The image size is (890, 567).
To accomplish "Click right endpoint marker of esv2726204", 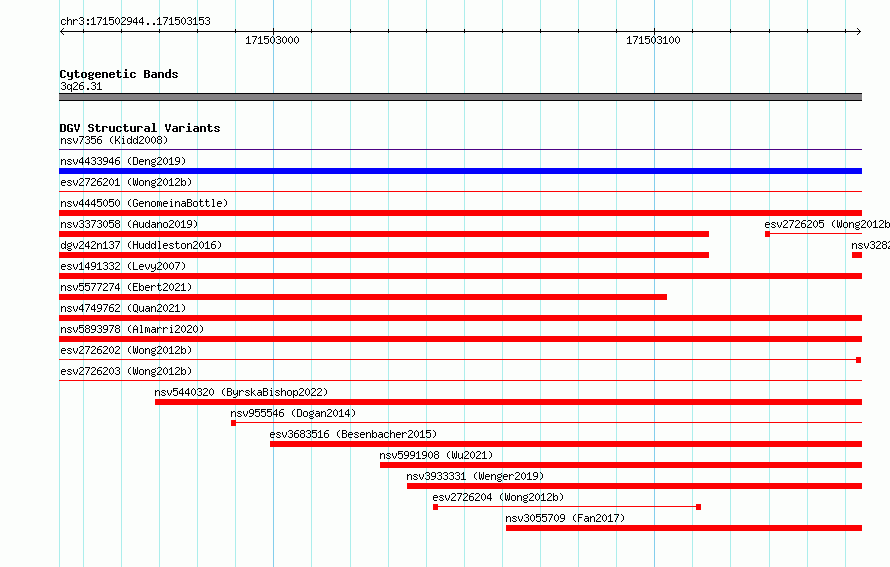I will click(698, 507).
